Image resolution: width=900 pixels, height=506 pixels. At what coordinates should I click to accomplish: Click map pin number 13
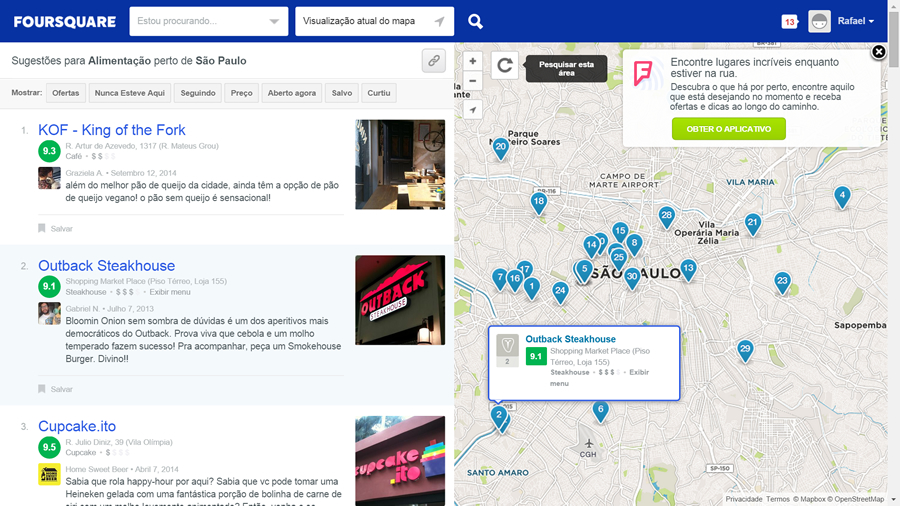[x=688, y=269]
